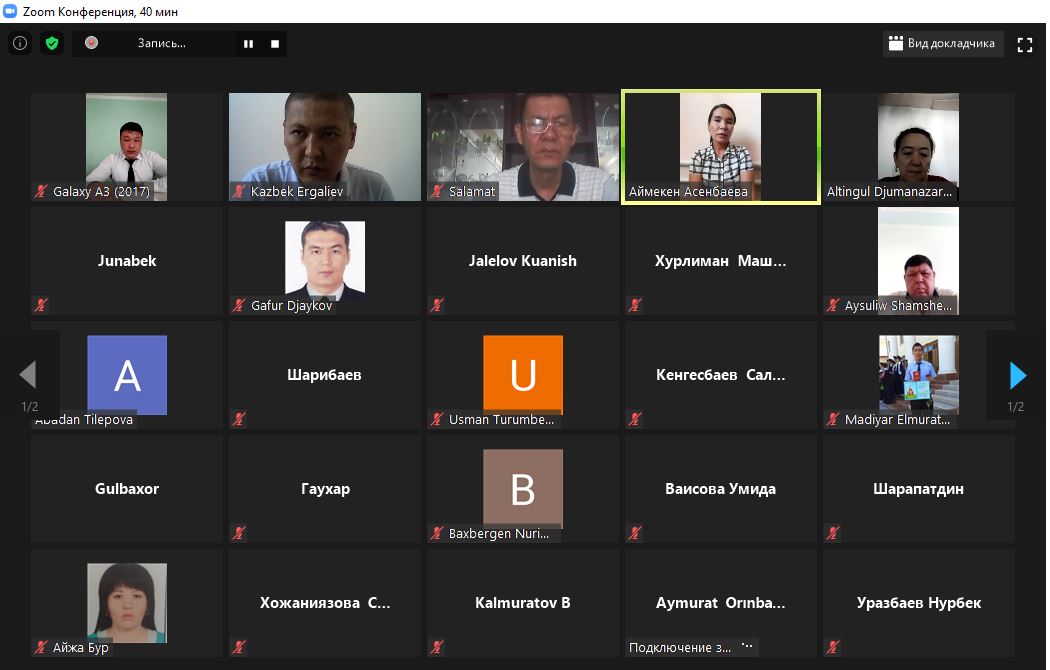Enter full screen mode icon
1050x670 pixels.
1025,44
